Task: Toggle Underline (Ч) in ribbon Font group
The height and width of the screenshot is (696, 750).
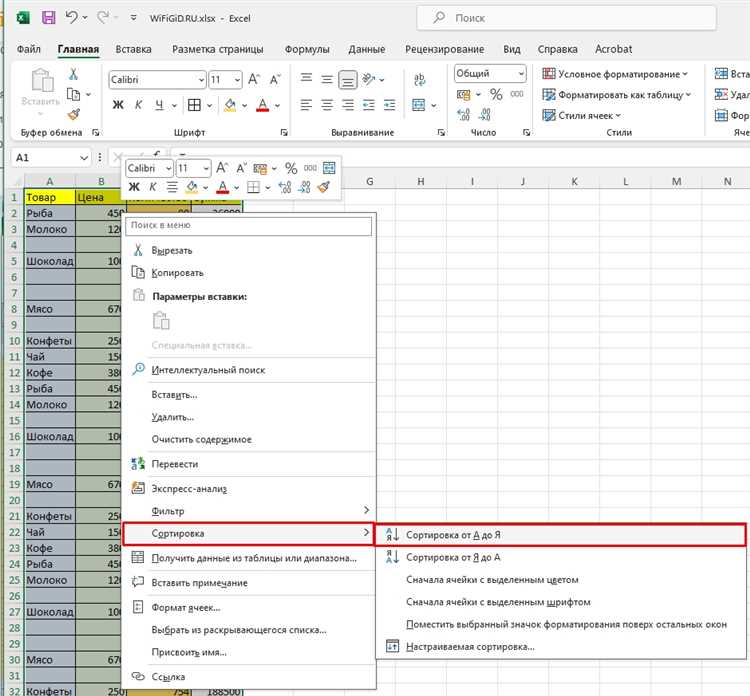Action: (159, 105)
